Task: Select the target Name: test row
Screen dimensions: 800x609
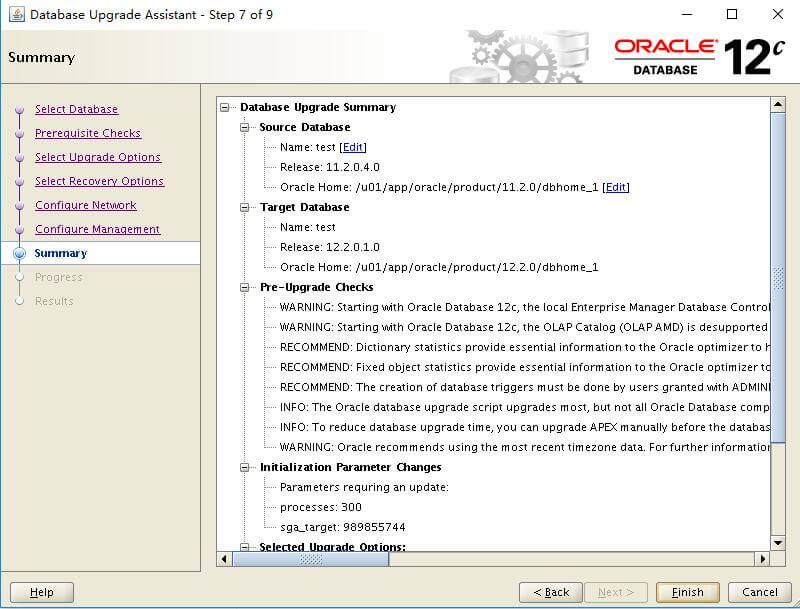Action: click(x=308, y=227)
